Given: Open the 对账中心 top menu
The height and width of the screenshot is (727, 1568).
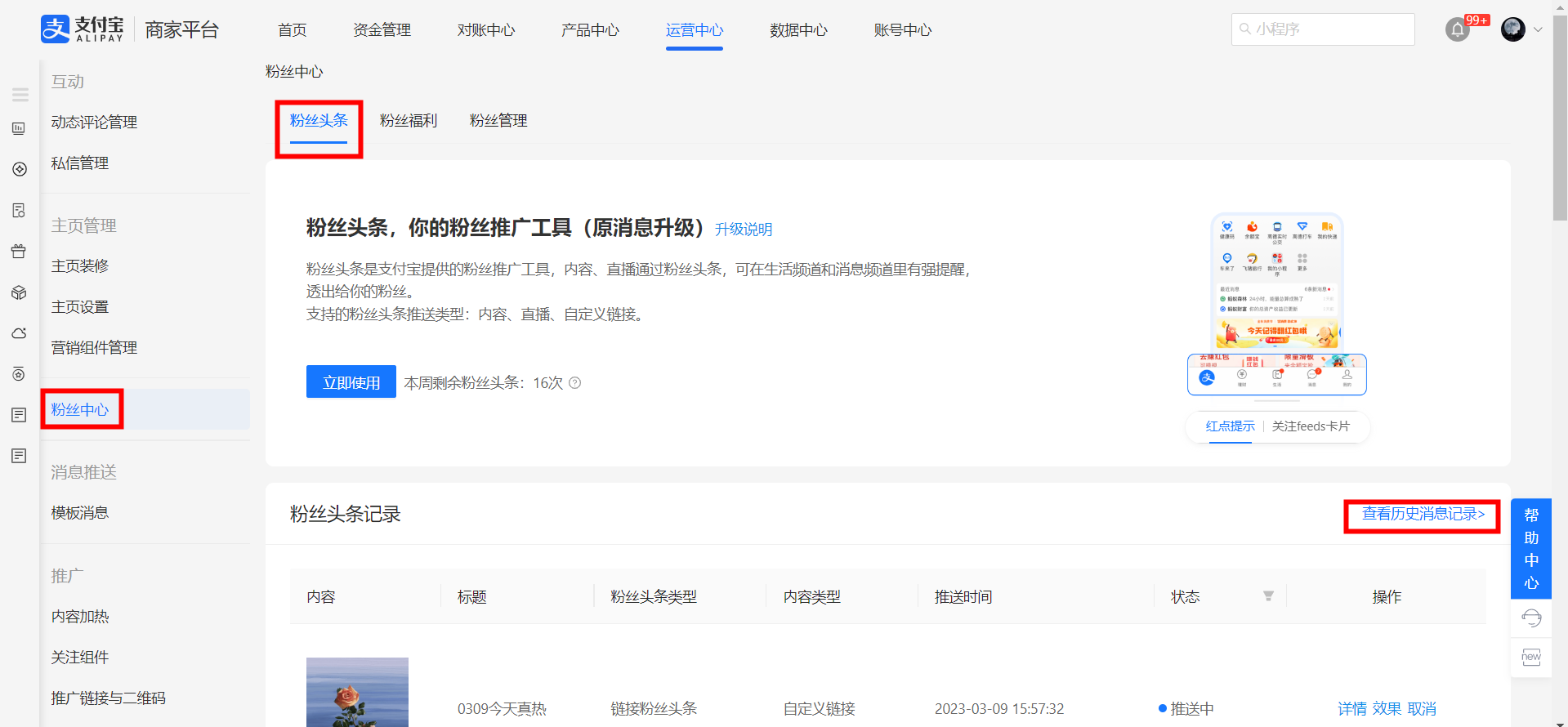Looking at the screenshot, I should point(486,30).
